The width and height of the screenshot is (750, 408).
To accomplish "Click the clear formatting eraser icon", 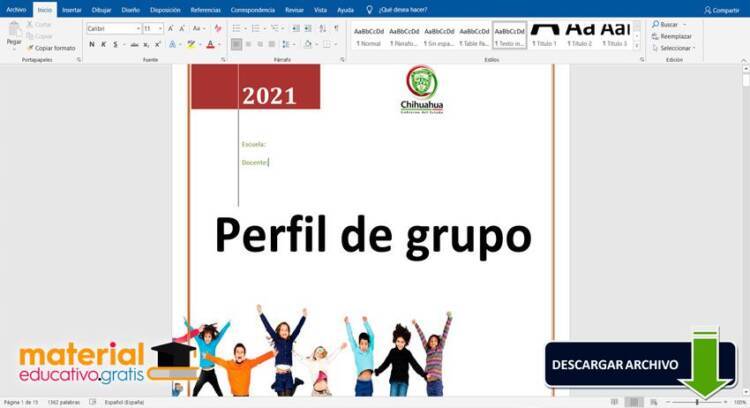I will coord(218,29).
